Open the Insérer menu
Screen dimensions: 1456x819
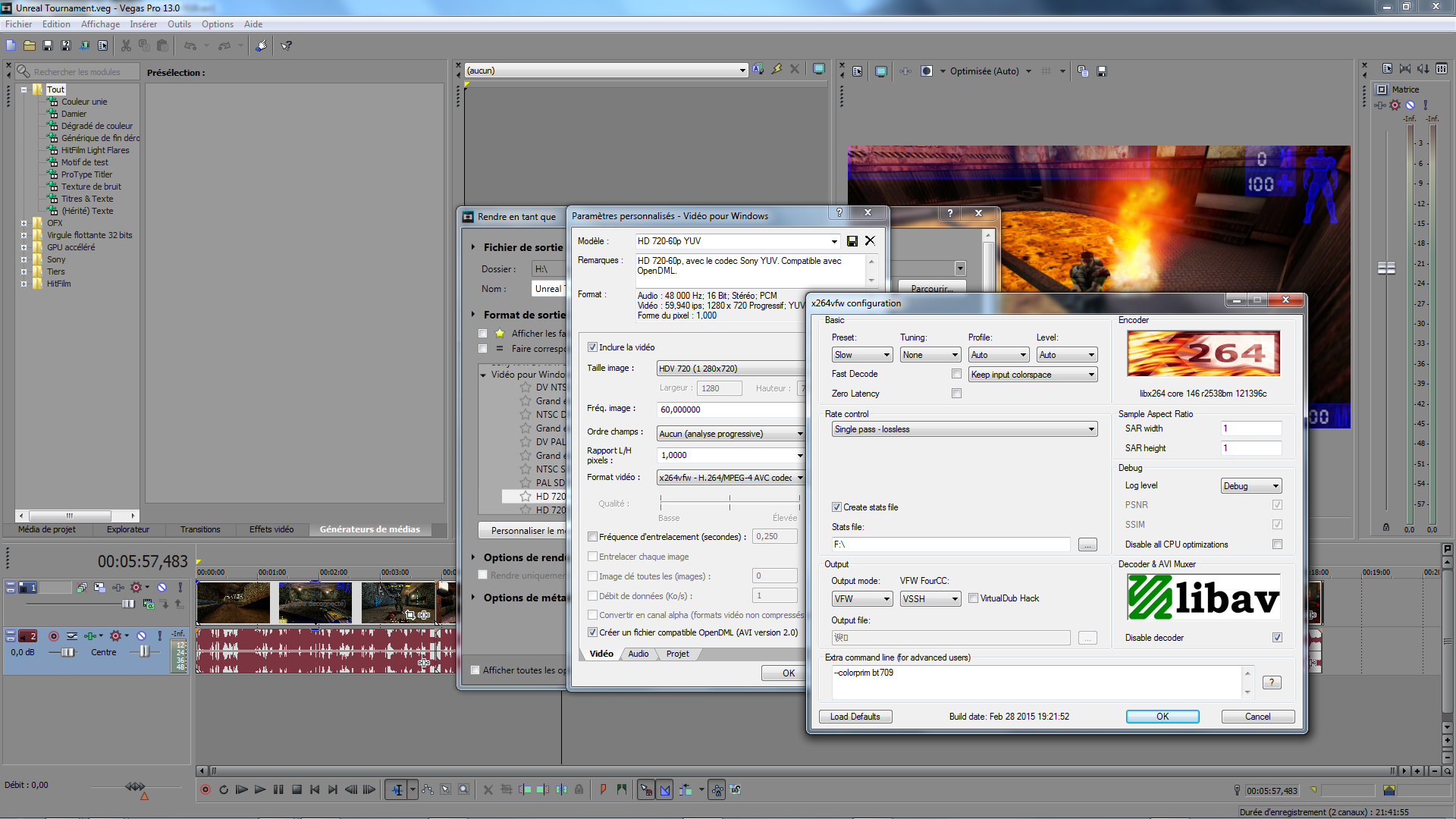pyautogui.click(x=143, y=24)
